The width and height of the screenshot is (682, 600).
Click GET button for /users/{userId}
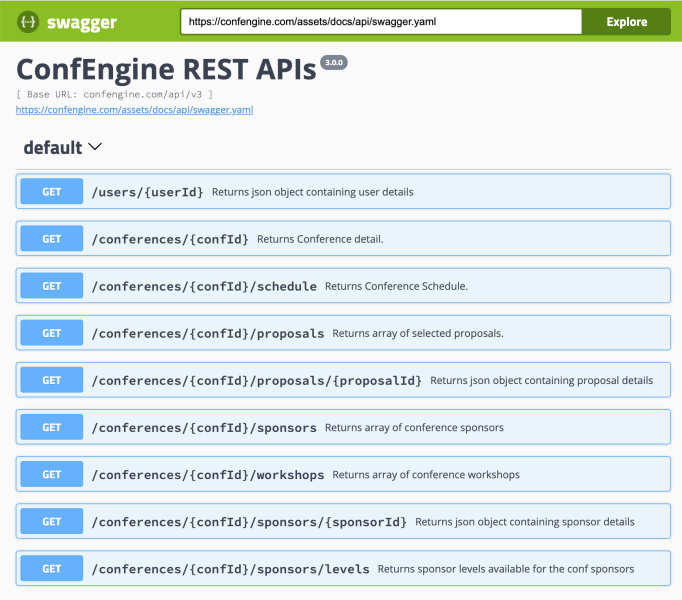[x=52, y=191]
